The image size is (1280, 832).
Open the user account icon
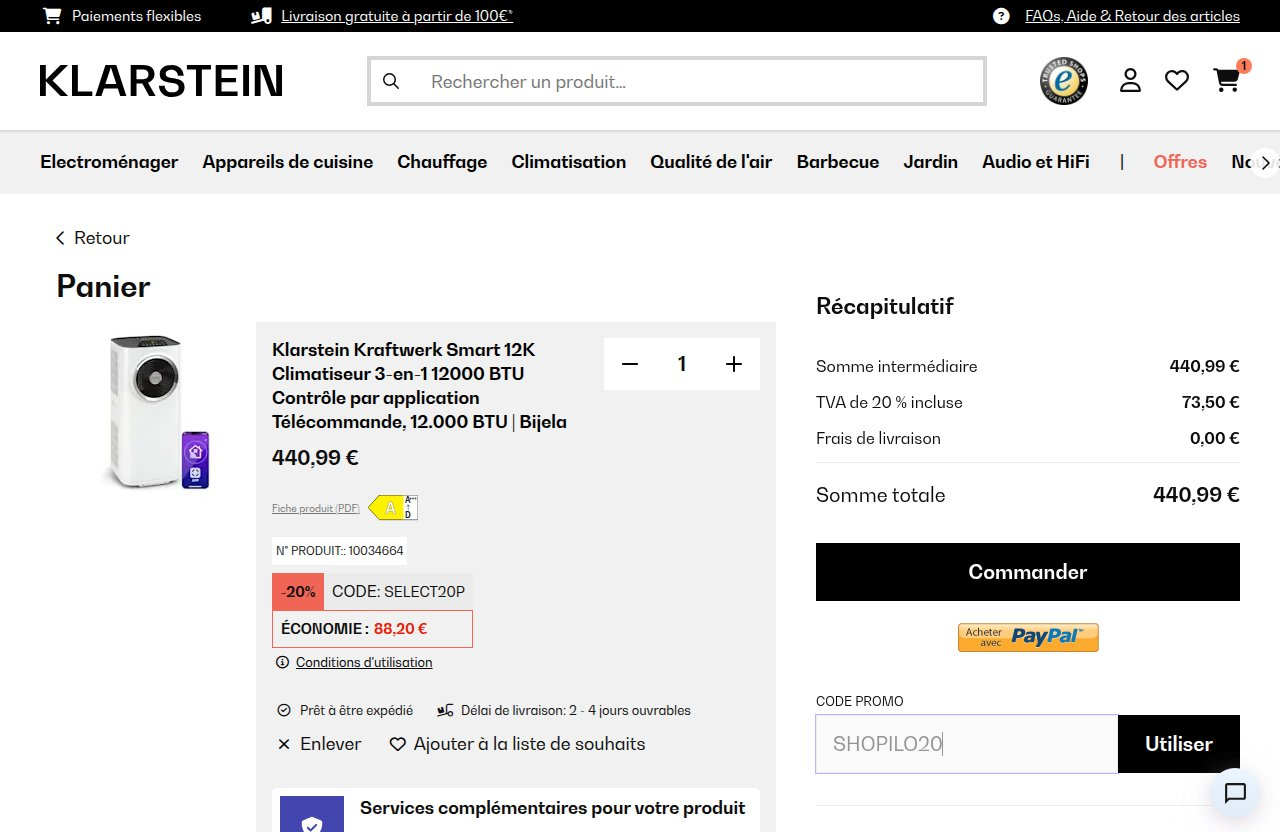(1130, 80)
